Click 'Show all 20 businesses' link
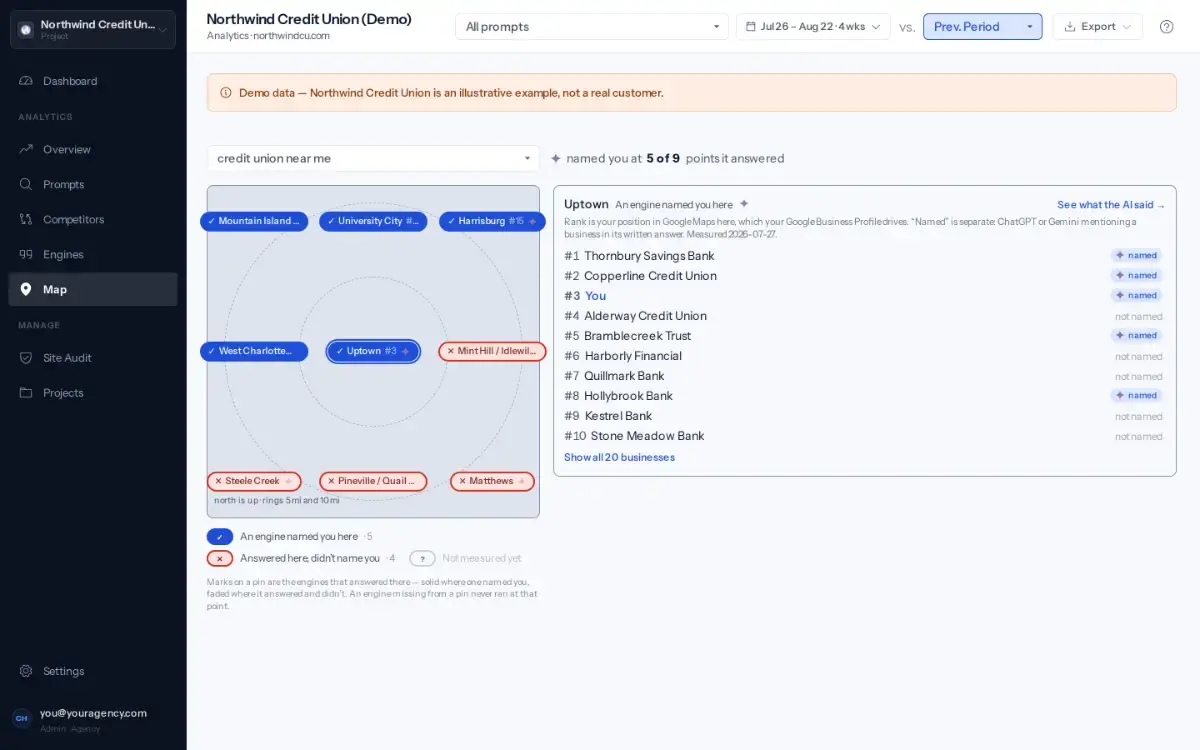 [619, 457]
